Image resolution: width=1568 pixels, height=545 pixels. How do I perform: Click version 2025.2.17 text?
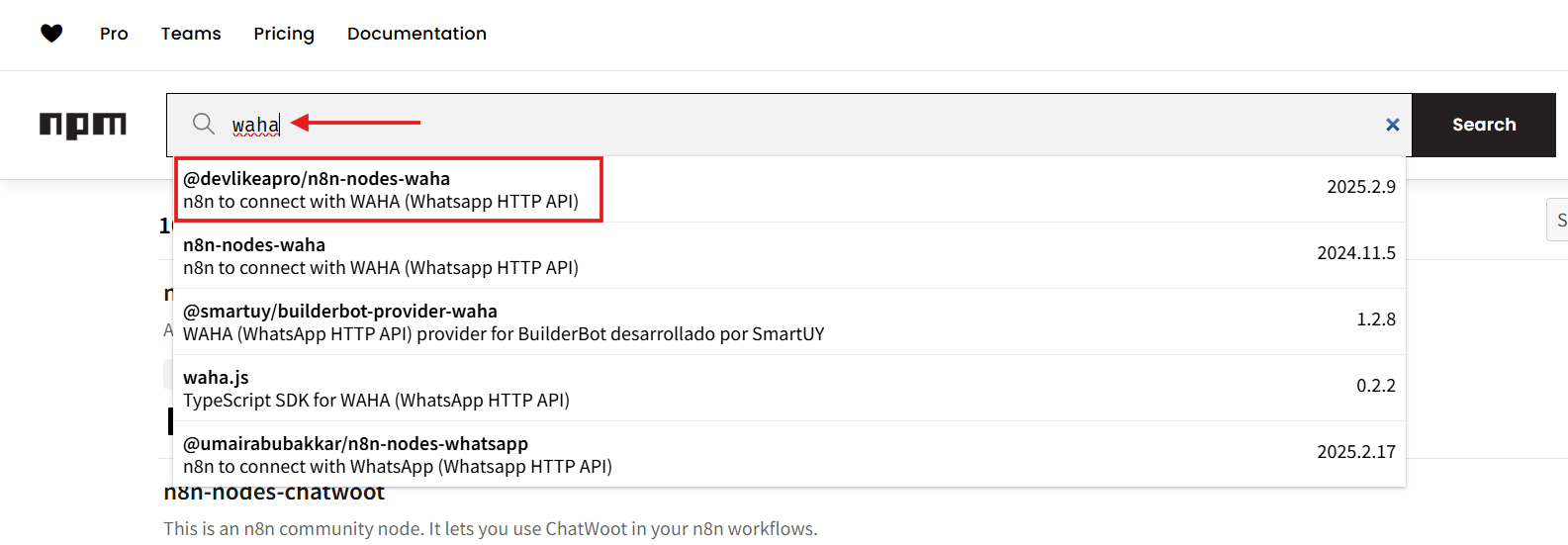coord(1356,452)
